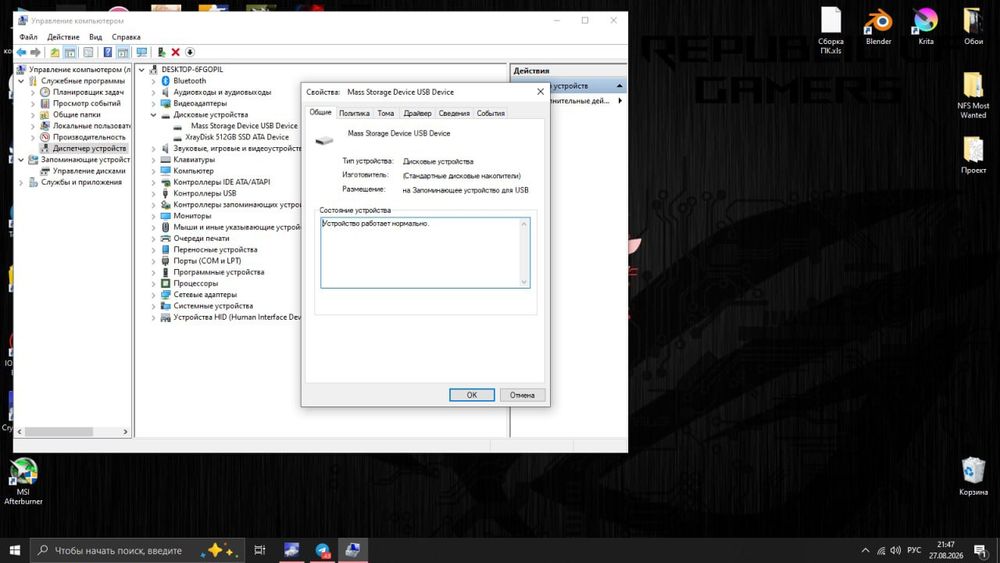This screenshot has width=1000, height=563.
Task: Select the NFS Most Wanted folder
Action: [x=973, y=96]
